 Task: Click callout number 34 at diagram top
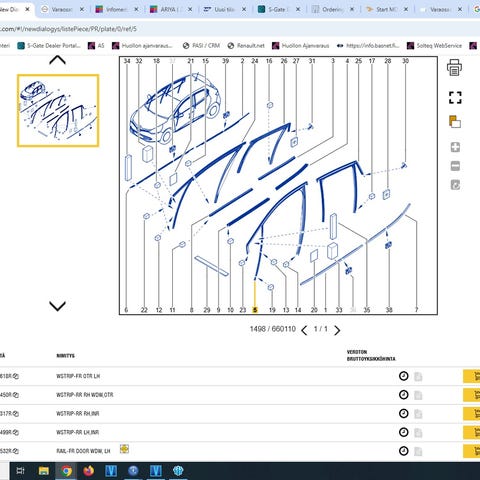click(x=127, y=61)
